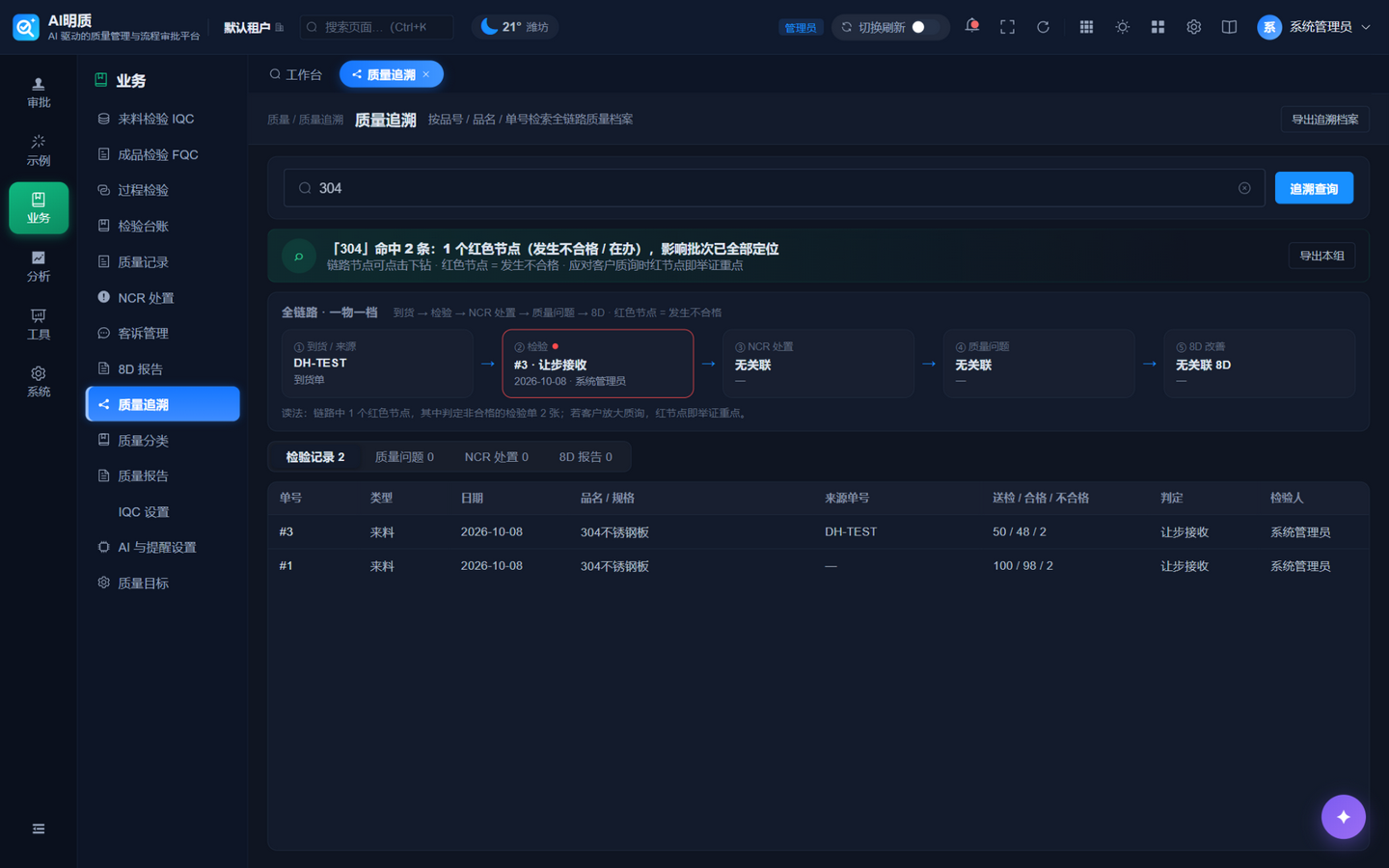
Task: Open the red #3 让步接收 chain node
Action: (598, 364)
